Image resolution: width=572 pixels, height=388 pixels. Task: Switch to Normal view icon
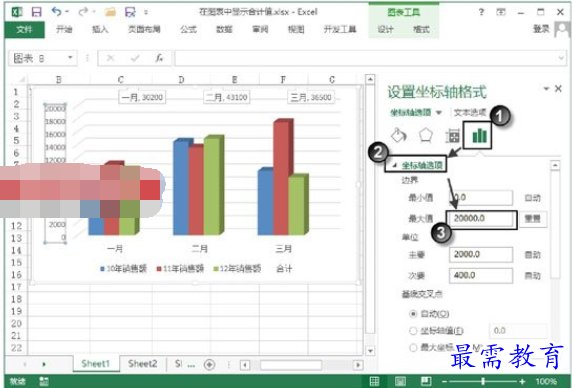tap(375, 381)
